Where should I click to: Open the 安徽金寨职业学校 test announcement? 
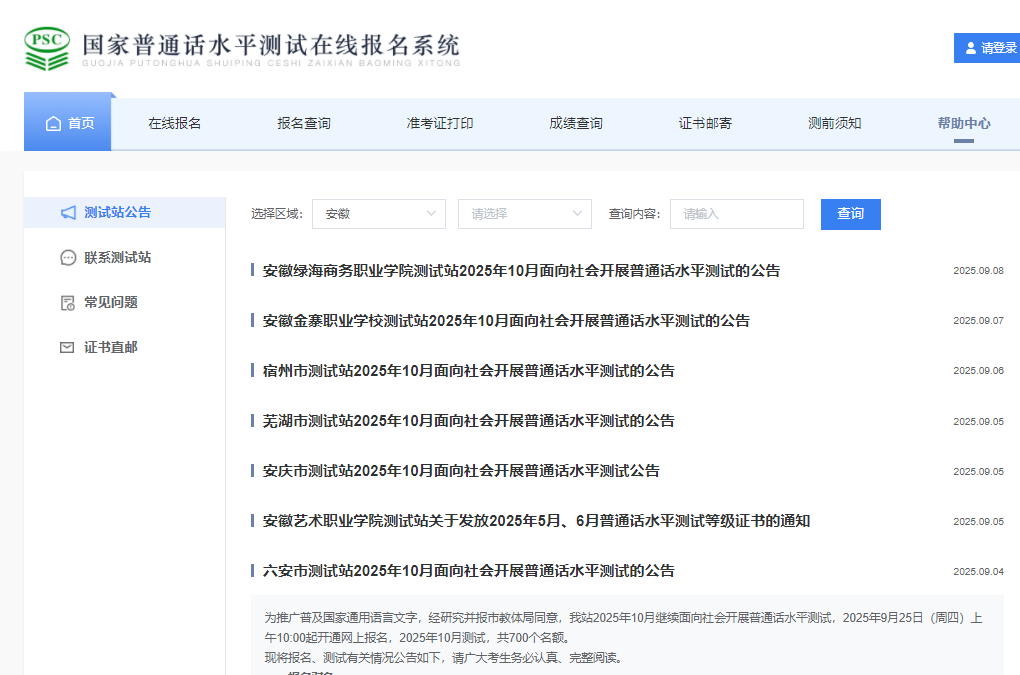pos(505,321)
